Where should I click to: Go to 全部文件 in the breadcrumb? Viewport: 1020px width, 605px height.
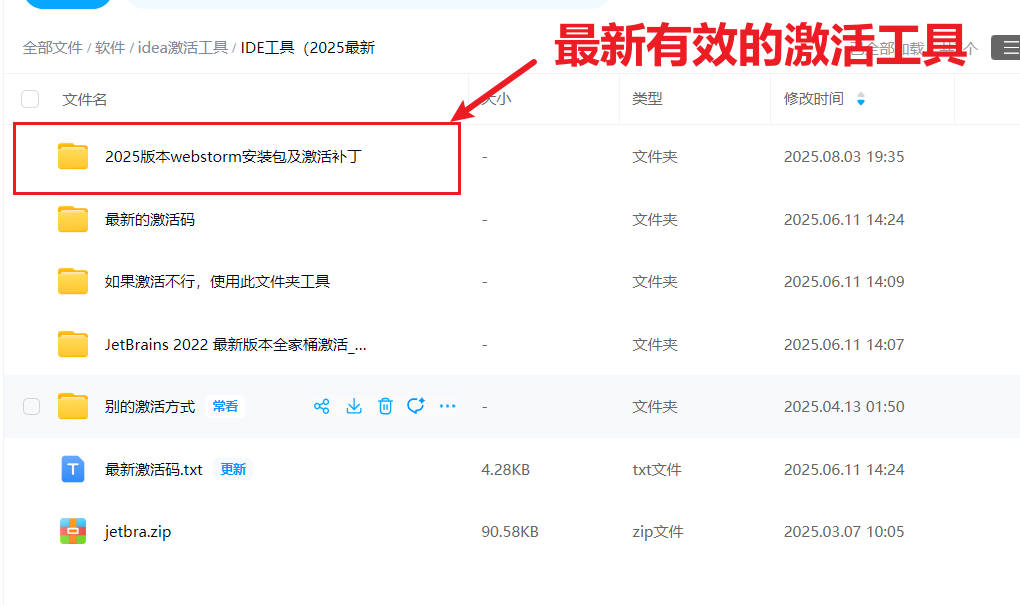(52, 47)
